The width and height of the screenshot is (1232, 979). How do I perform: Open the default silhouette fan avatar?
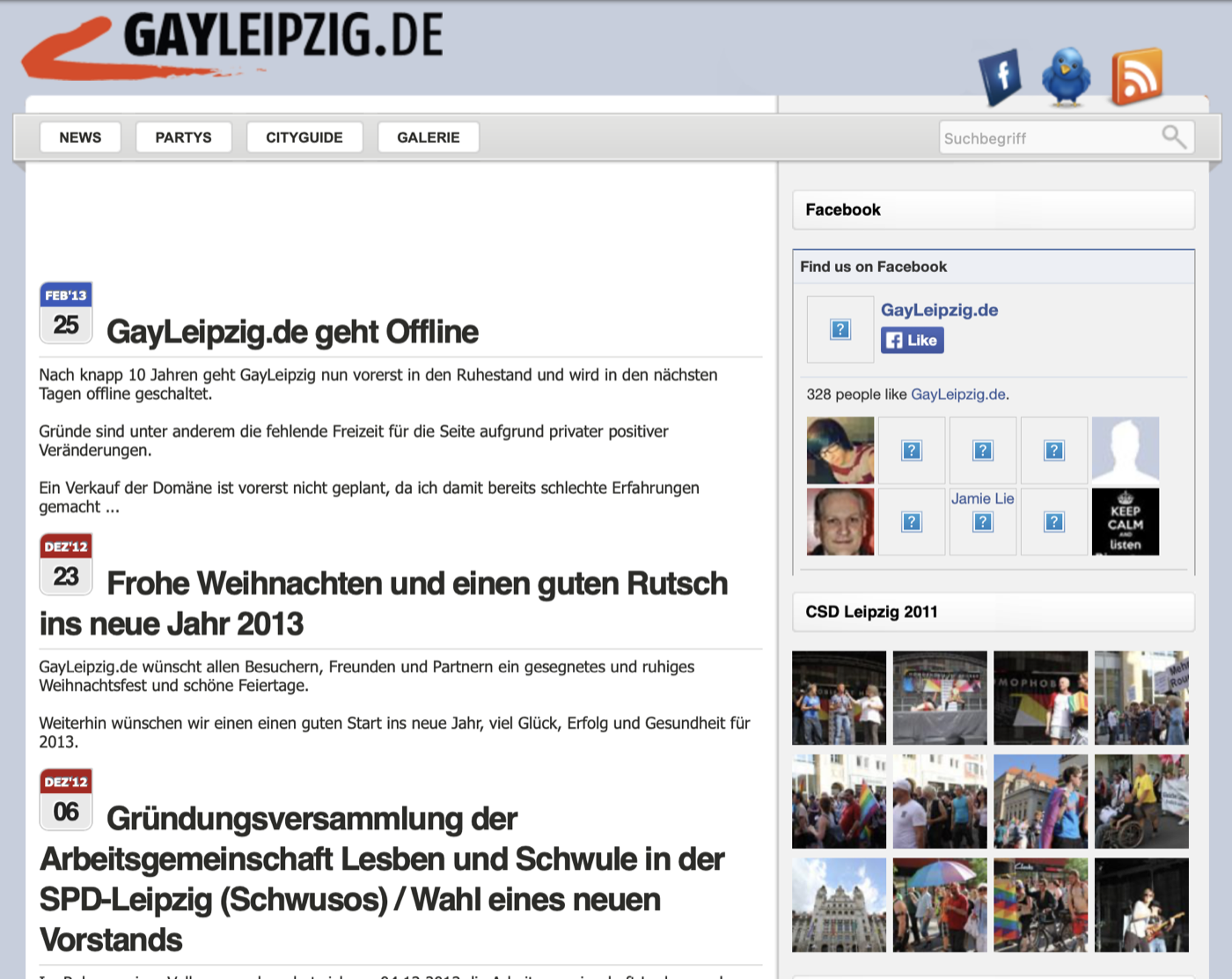tap(1126, 451)
